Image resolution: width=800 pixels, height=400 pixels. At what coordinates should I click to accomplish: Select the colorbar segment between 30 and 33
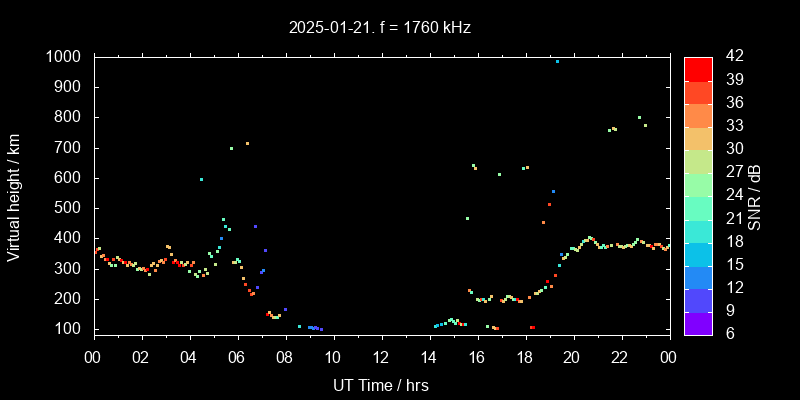[697, 137]
